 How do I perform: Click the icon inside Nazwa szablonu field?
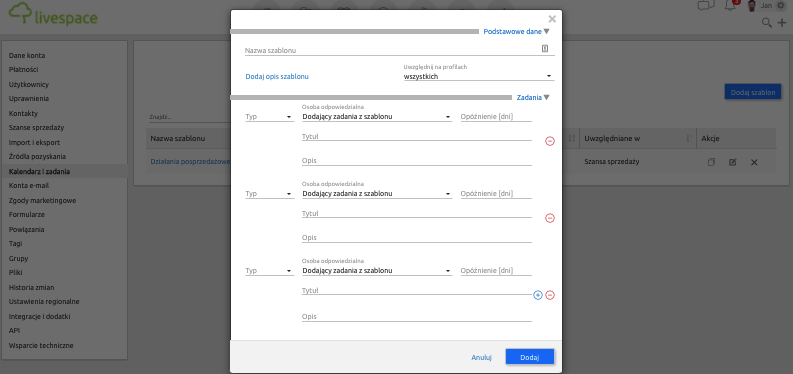545,49
